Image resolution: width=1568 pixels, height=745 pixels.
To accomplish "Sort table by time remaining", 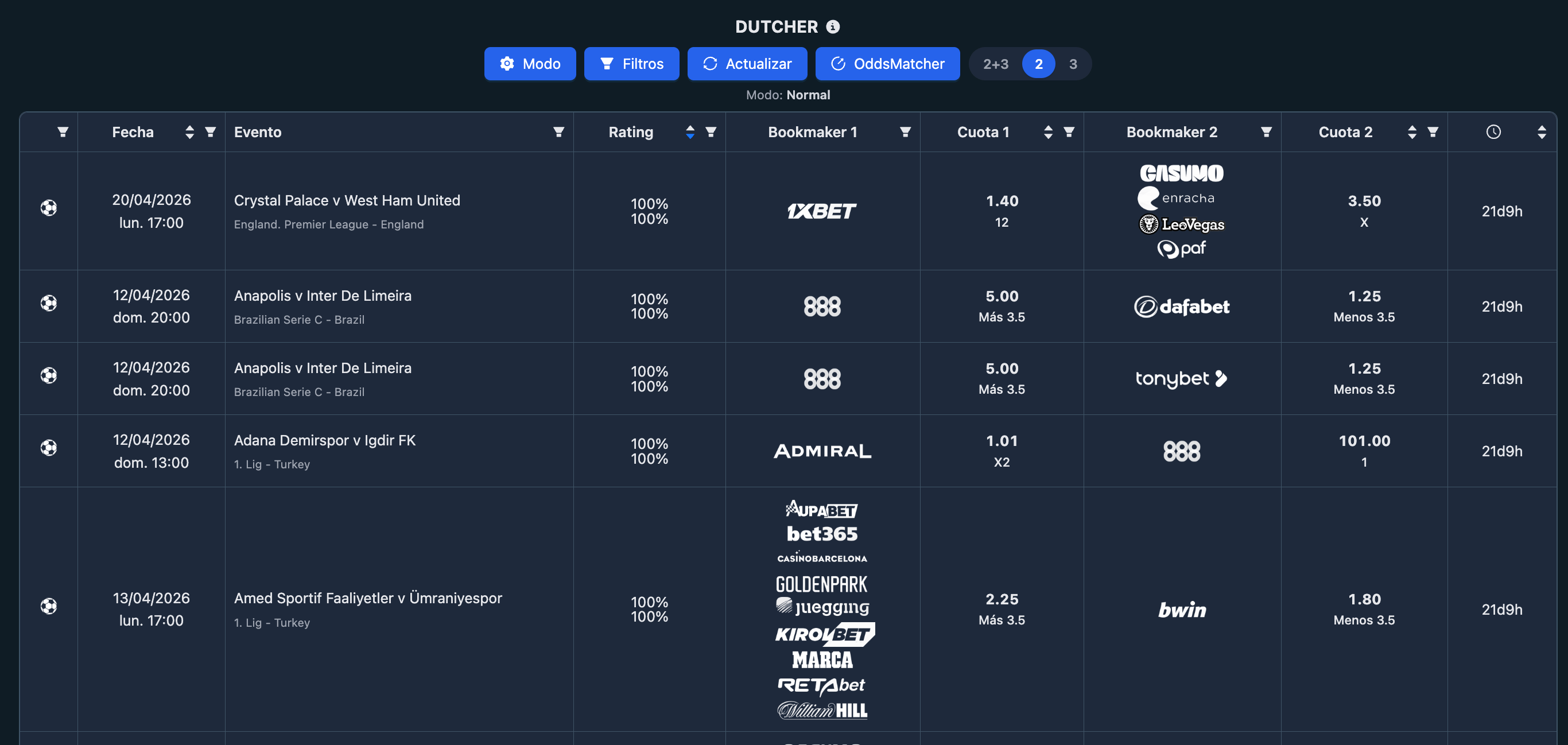I will [1542, 132].
